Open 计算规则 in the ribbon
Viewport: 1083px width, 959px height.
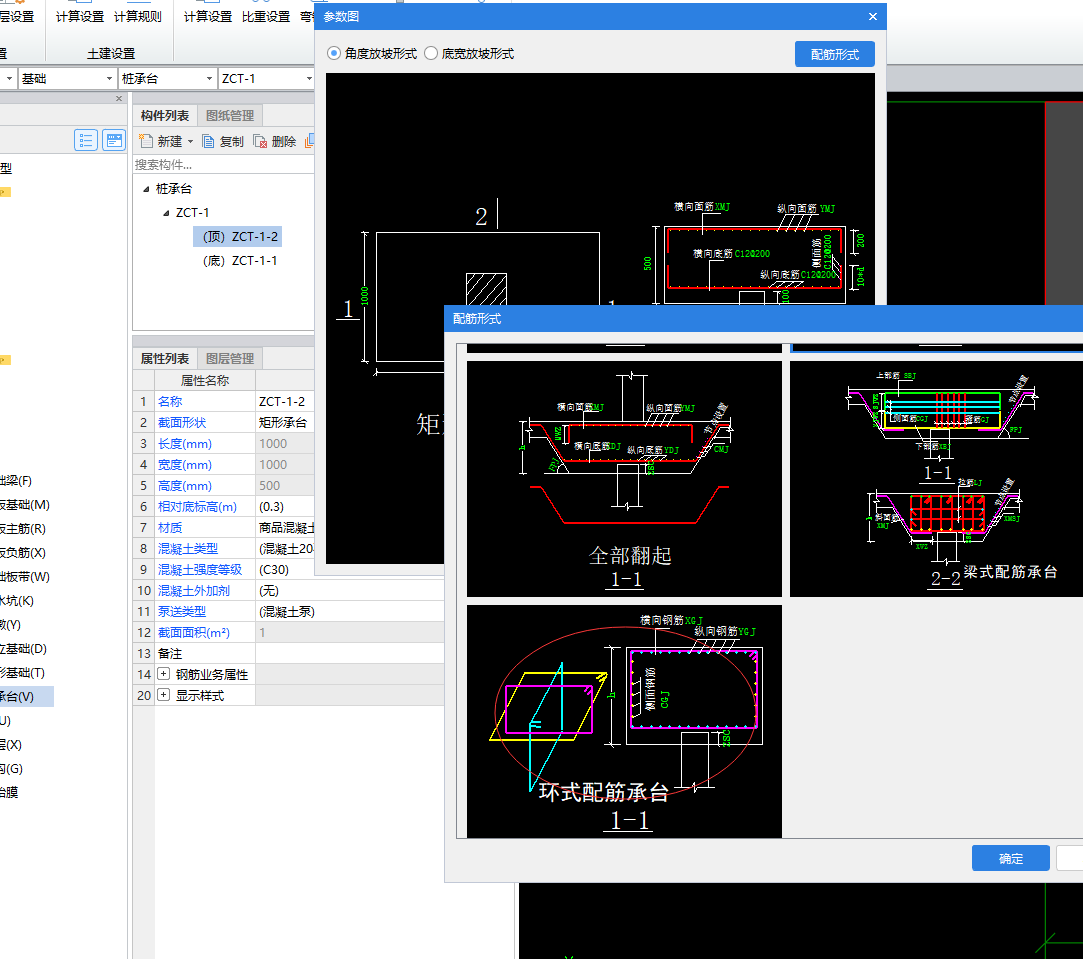tap(138, 17)
